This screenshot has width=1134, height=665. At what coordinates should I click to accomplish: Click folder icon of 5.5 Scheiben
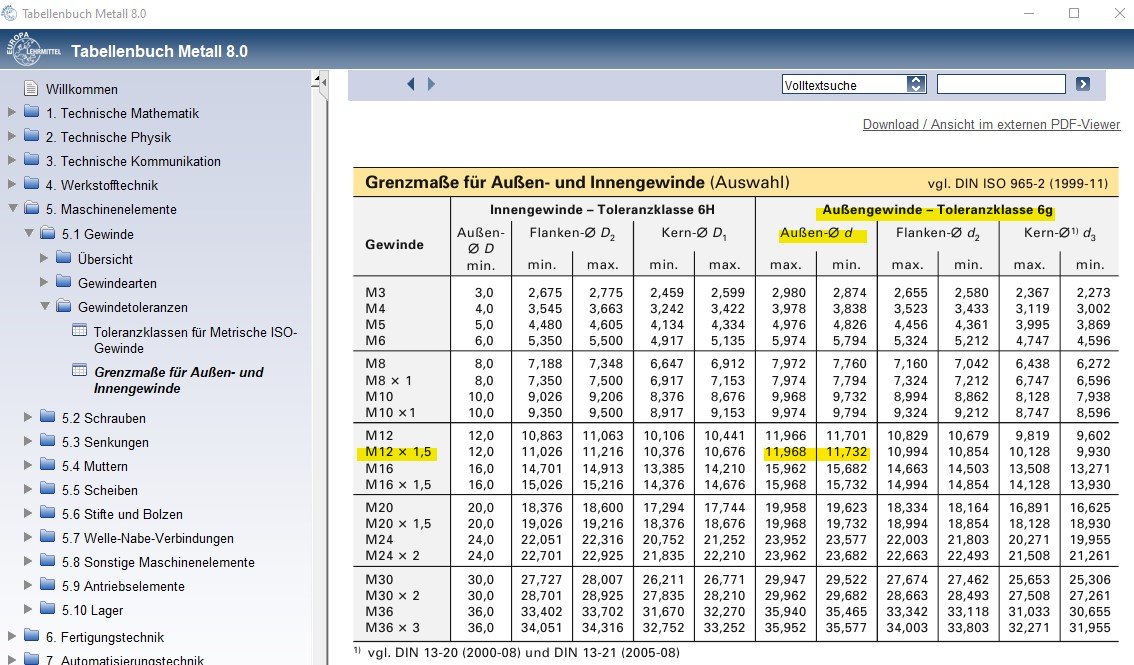48,488
